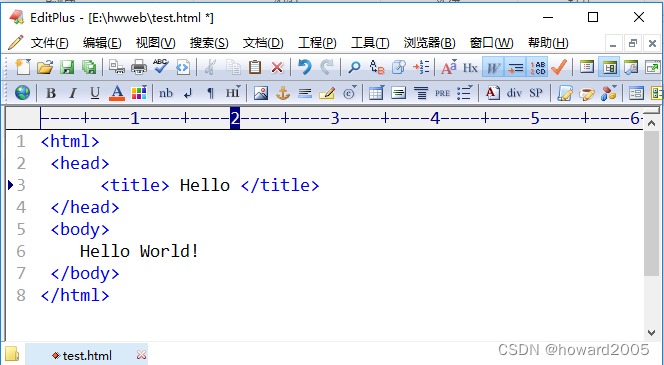Open the 搜索(S) menu
This screenshot has width=664, height=365.
pyautogui.click(x=209, y=43)
